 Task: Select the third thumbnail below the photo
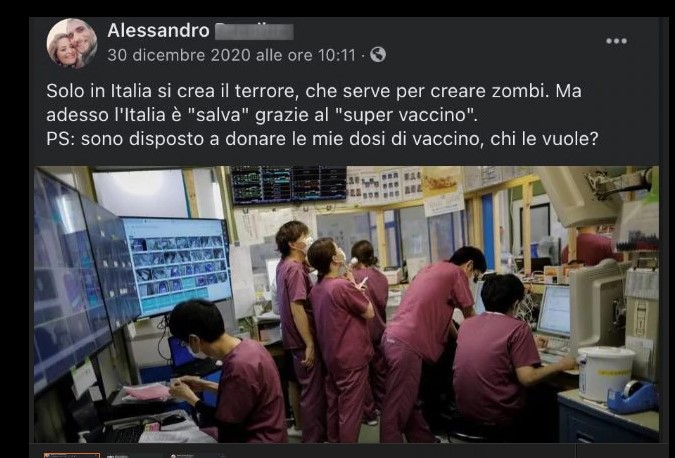(x=197, y=455)
